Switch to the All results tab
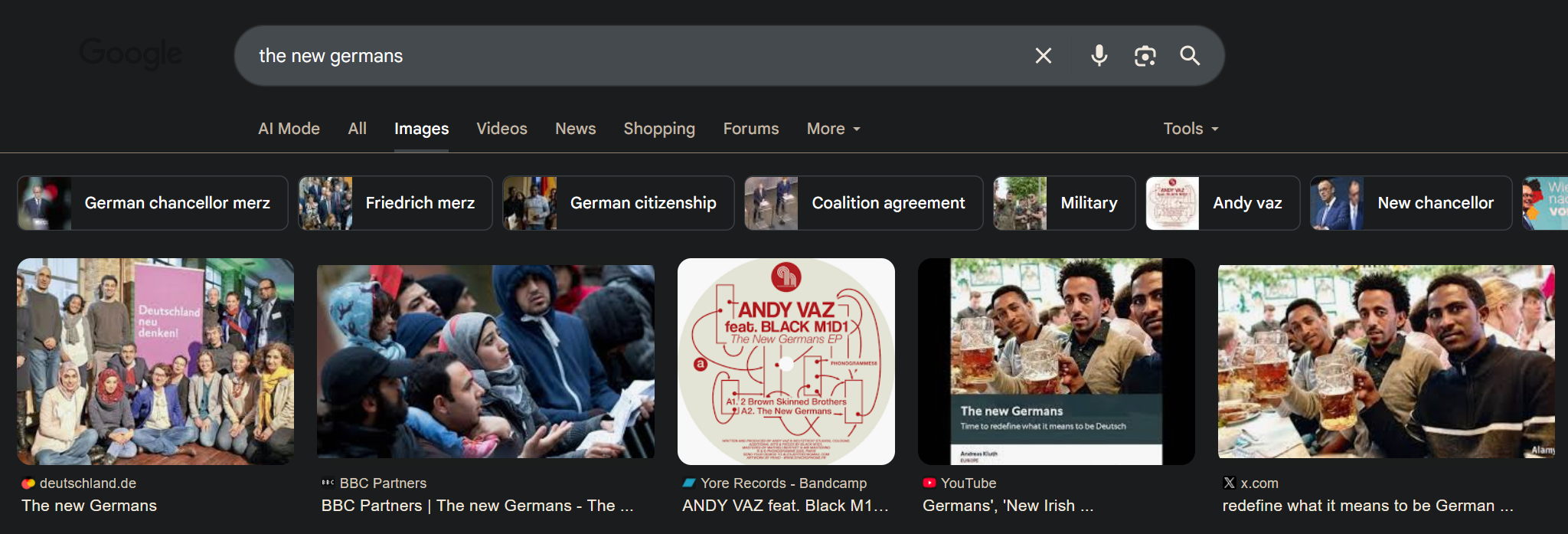Screen dimensions: 1568x534 pyautogui.click(x=357, y=129)
